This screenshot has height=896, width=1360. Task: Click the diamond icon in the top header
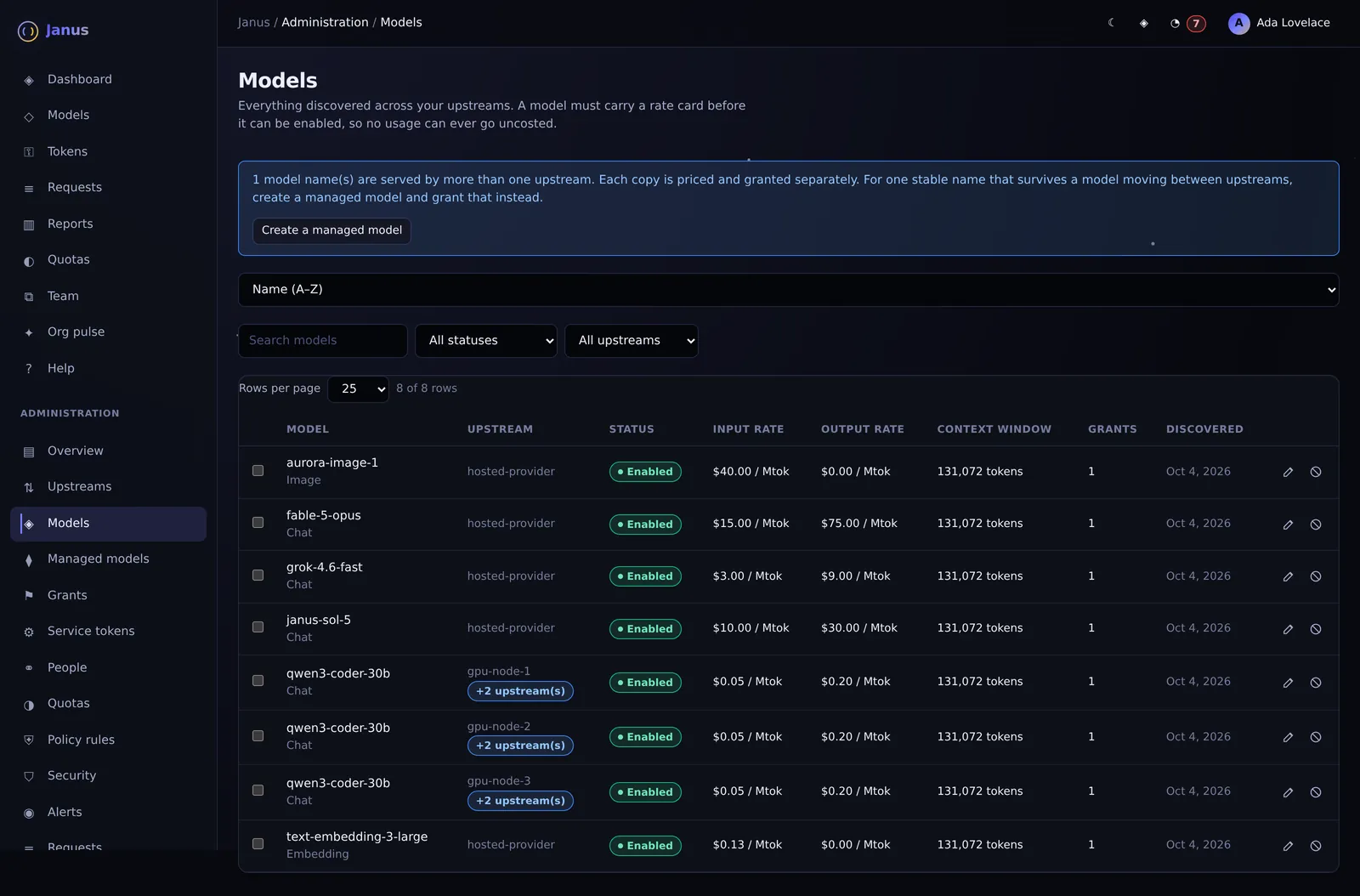[x=1143, y=23]
